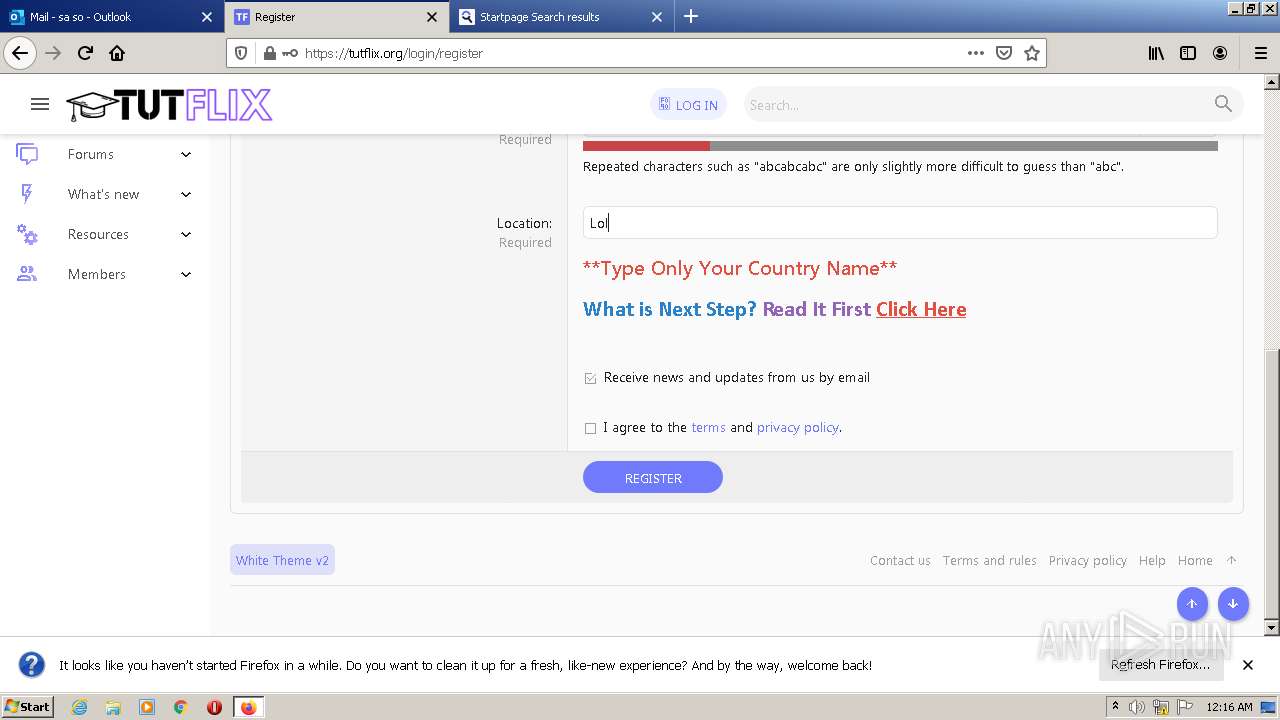
Task: Open the Home footer link
Action: tap(1195, 560)
